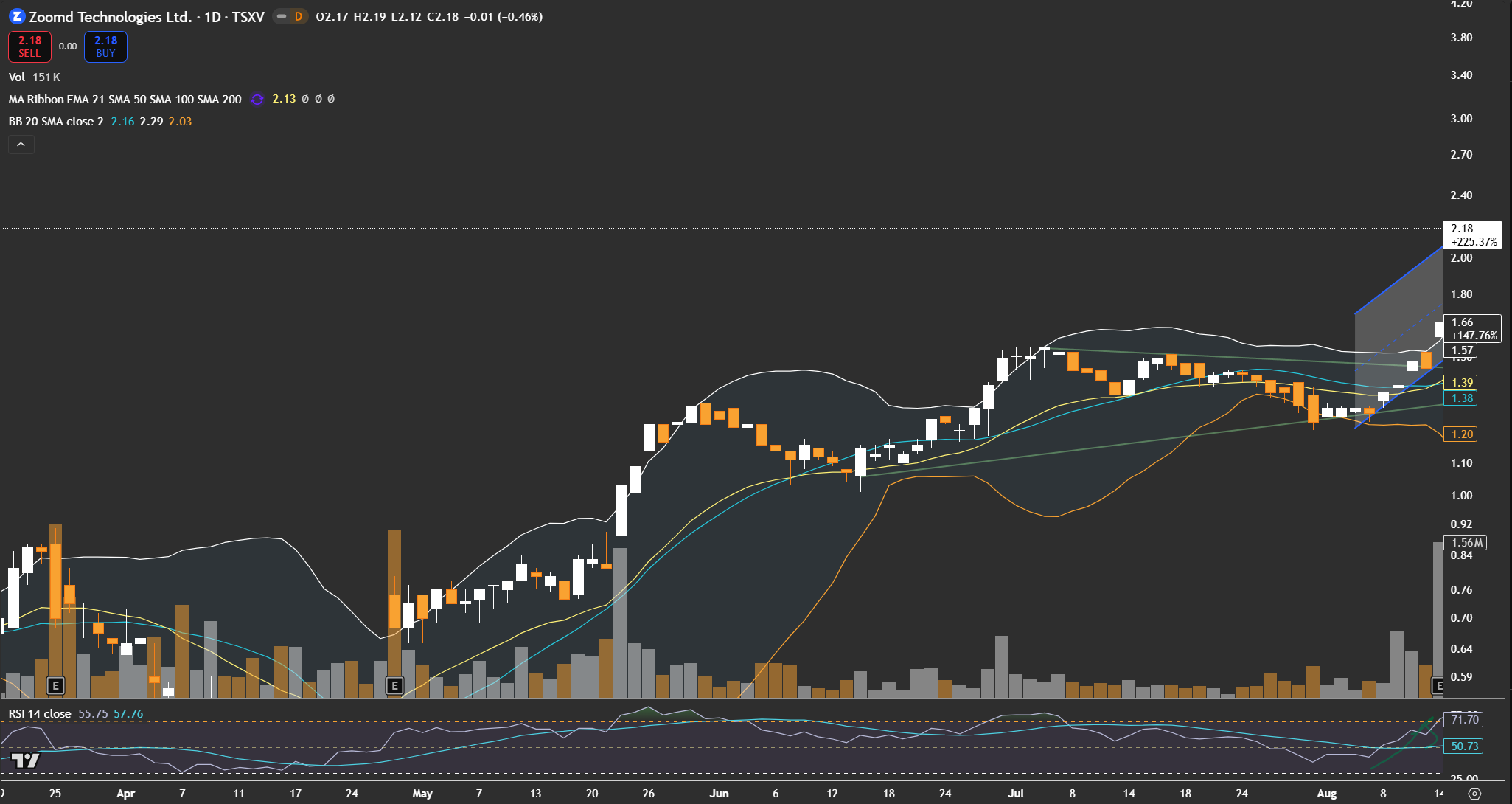This screenshot has height=804, width=1512.
Task: Click the 2.18 SELL button
Action: [29, 46]
